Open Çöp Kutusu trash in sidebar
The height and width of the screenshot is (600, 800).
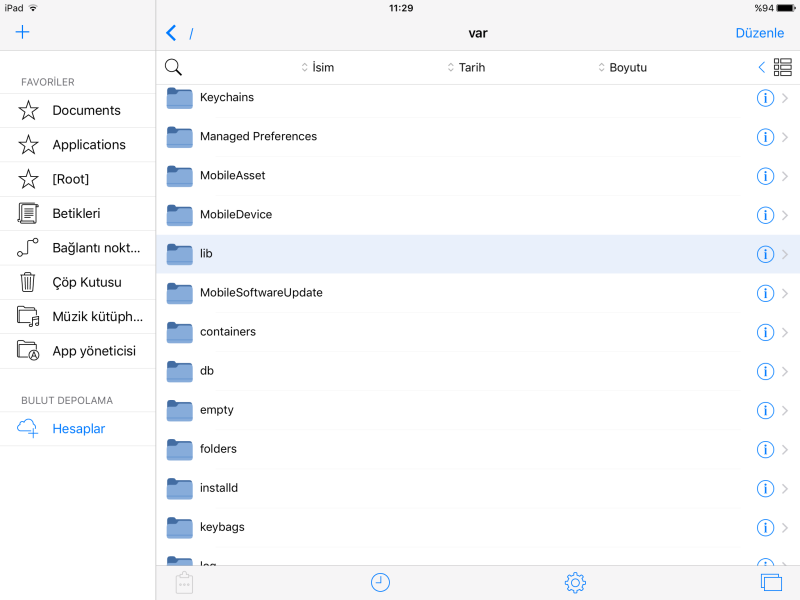pos(86,282)
